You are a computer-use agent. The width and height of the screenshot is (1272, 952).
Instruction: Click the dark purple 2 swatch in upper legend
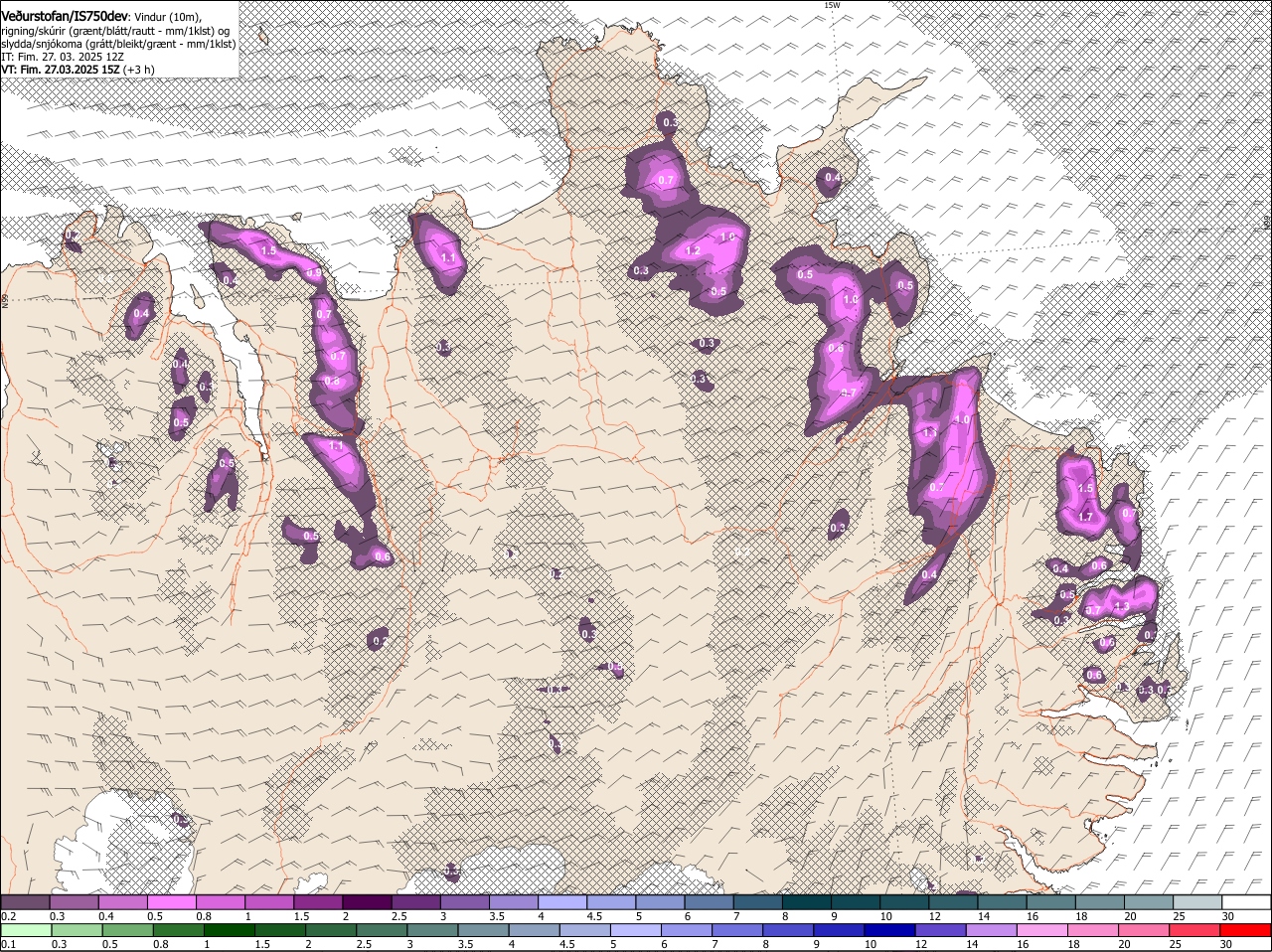(x=367, y=902)
